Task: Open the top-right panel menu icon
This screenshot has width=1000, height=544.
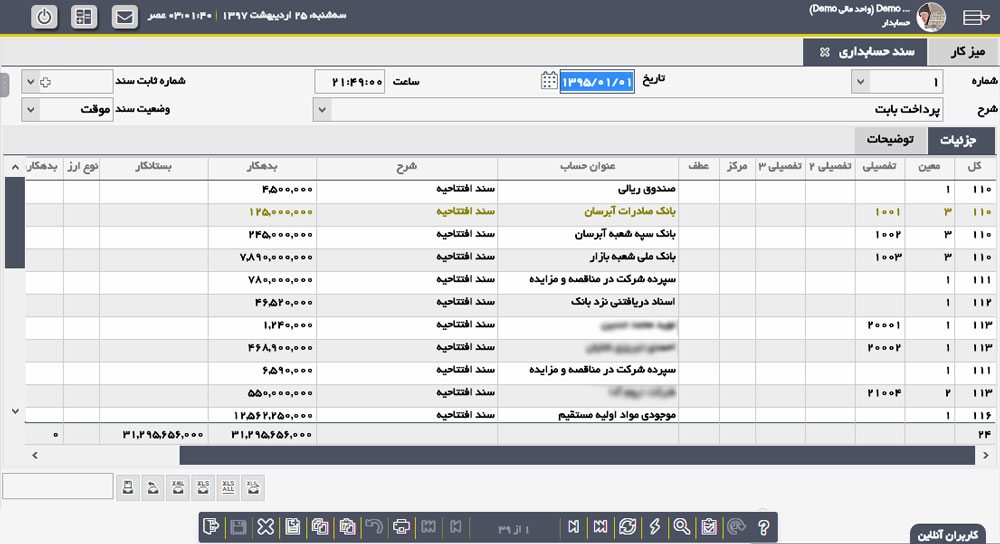Action: pos(976,17)
